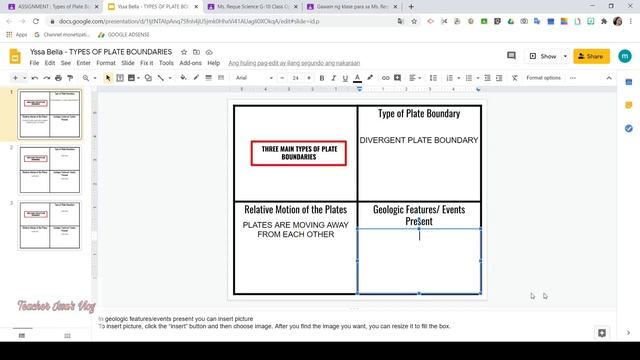Check cloud save status icon
This screenshot has height=360, width=640.
point(209,52)
